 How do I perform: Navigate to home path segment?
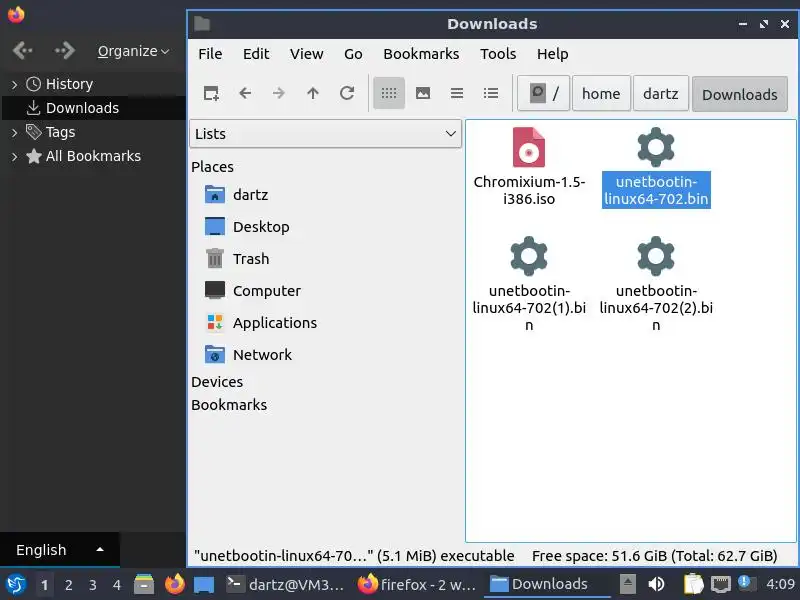coord(601,93)
